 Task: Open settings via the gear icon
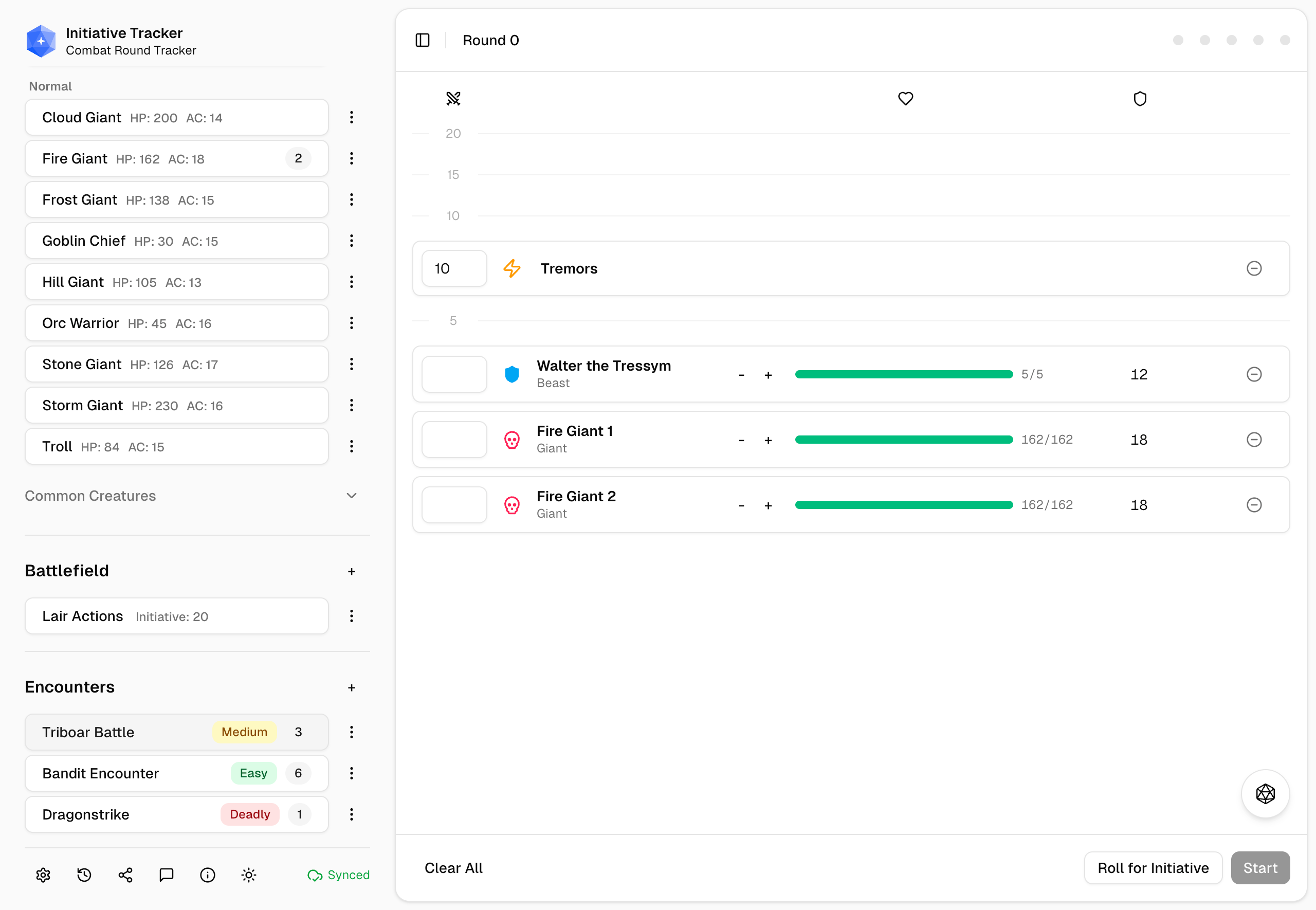pyautogui.click(x=43, y=875)
